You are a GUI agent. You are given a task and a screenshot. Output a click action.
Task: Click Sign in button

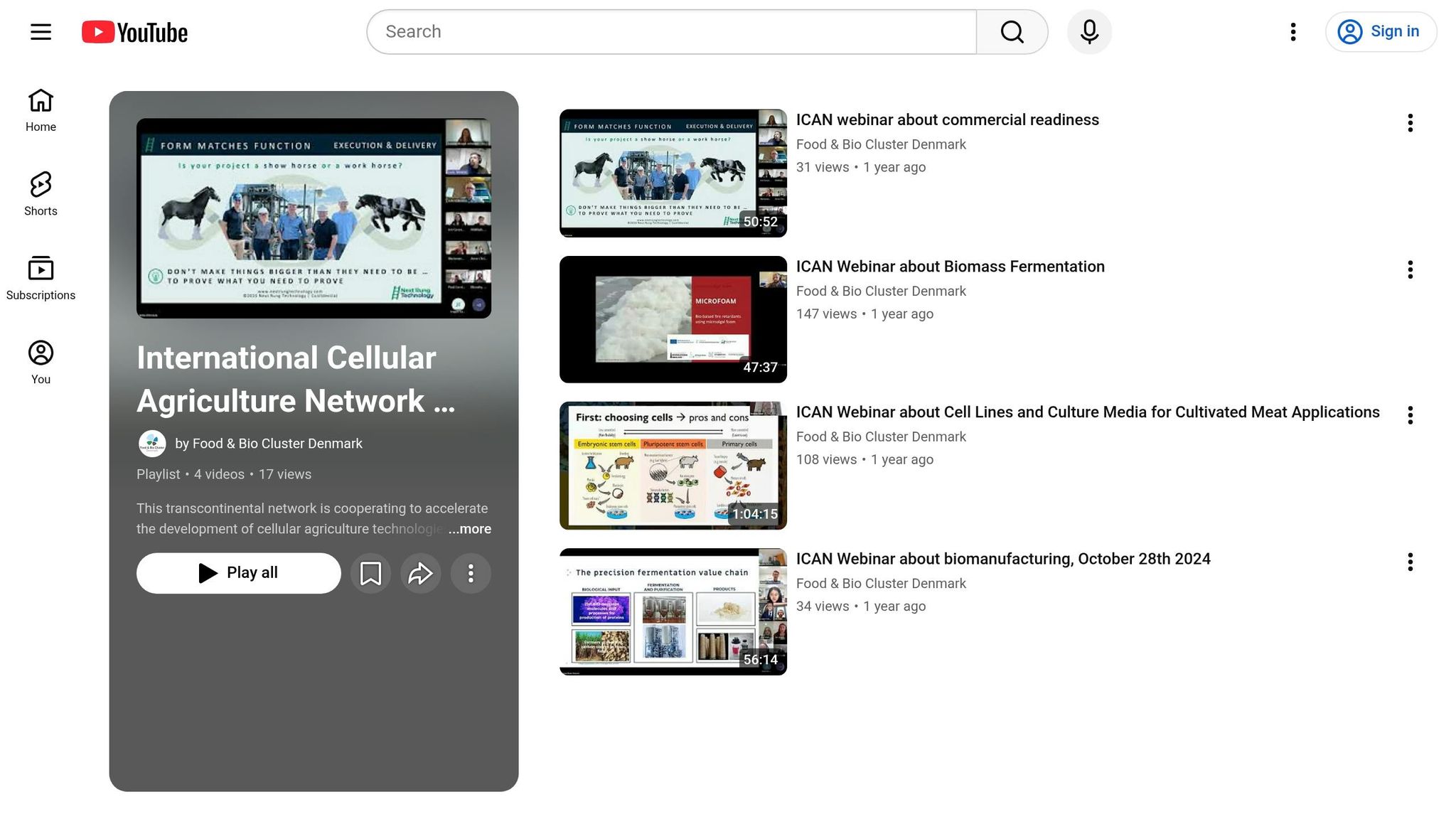click(x=1381, y=32)
